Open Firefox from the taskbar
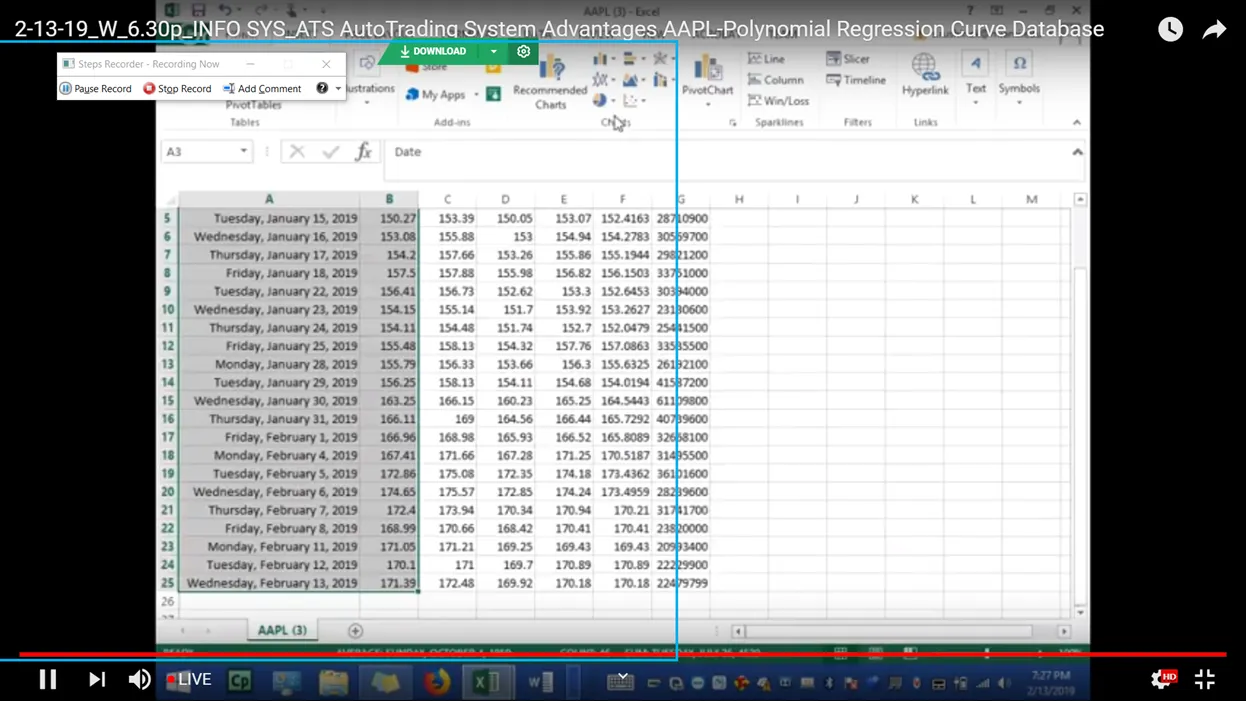This screenshot has width=1246, height=701. pos(437,683)
